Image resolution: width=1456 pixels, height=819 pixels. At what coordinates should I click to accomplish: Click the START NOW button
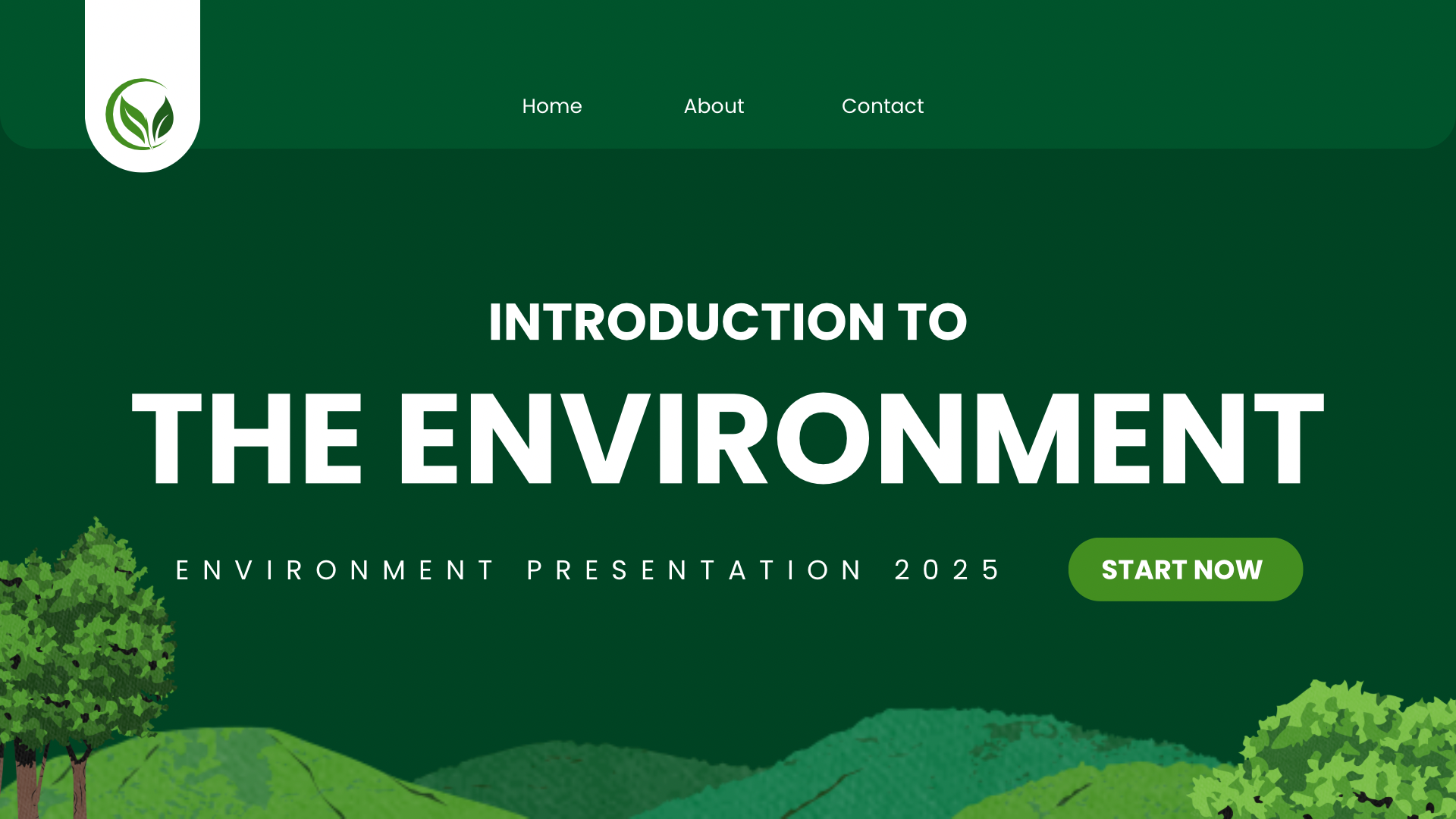tap(1185, 570)
